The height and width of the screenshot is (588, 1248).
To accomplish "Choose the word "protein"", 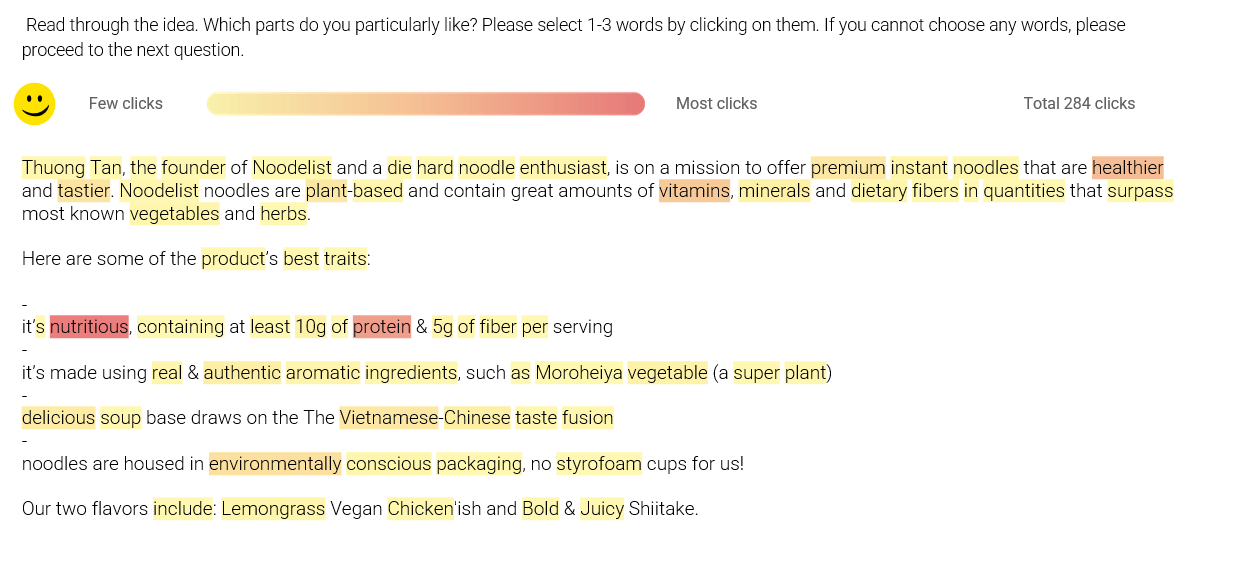I will 381,327.
